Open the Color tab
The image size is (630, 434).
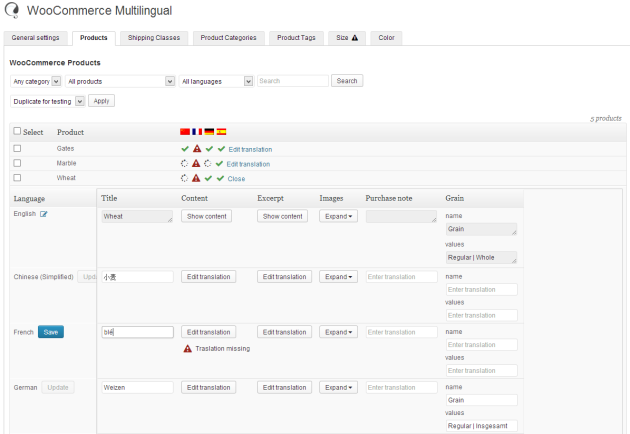(386, 38)
